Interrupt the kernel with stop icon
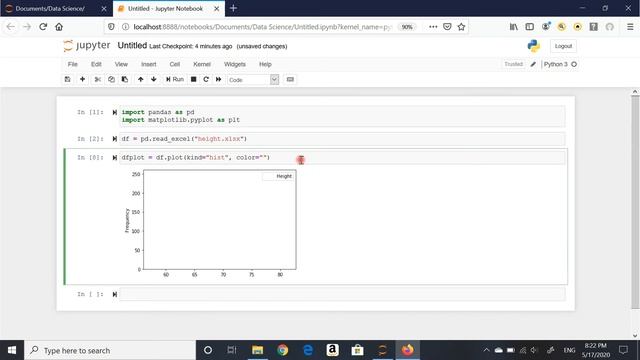 pos(193,79)
